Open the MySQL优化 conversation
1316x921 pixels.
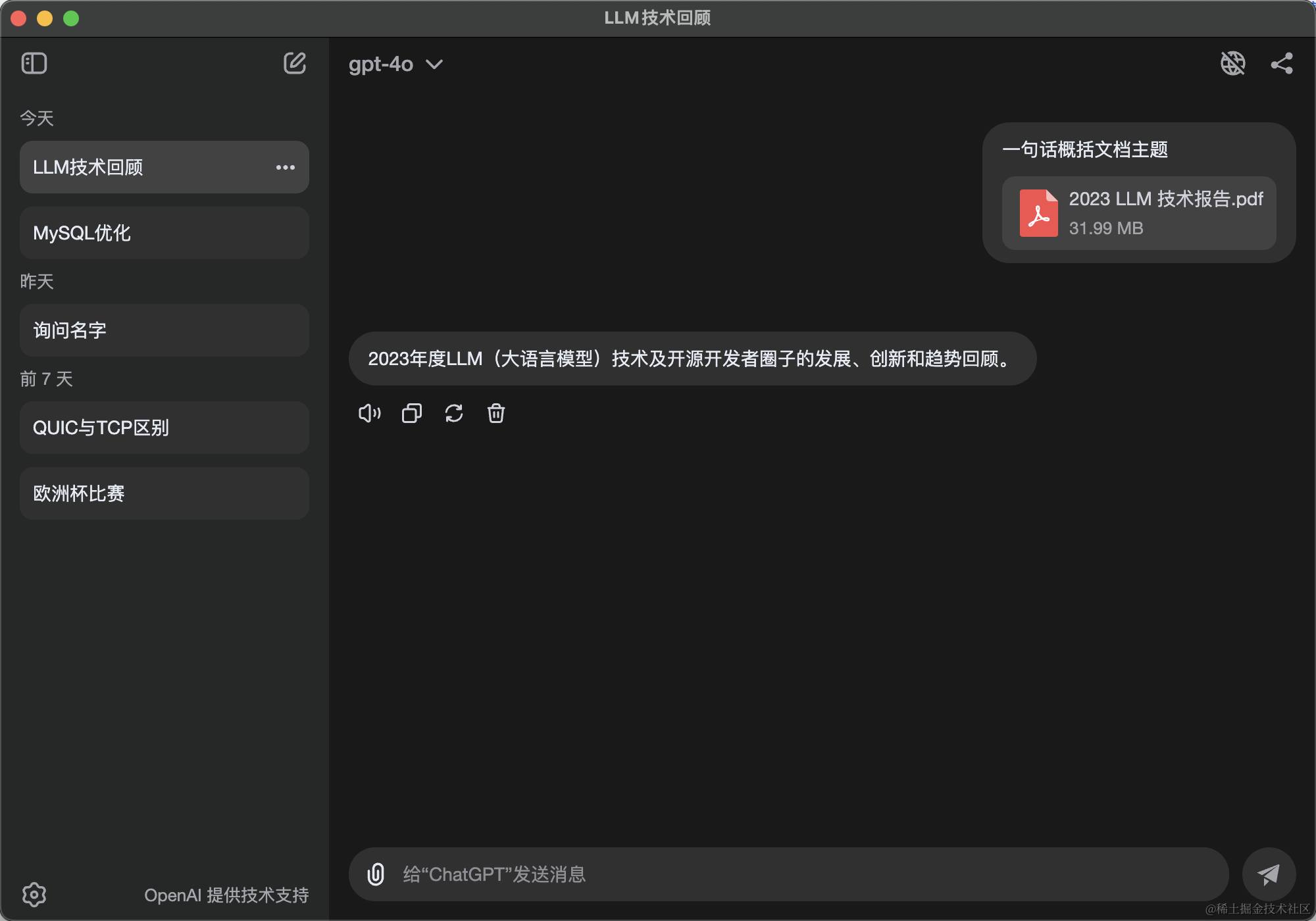[x=164, y=233]
